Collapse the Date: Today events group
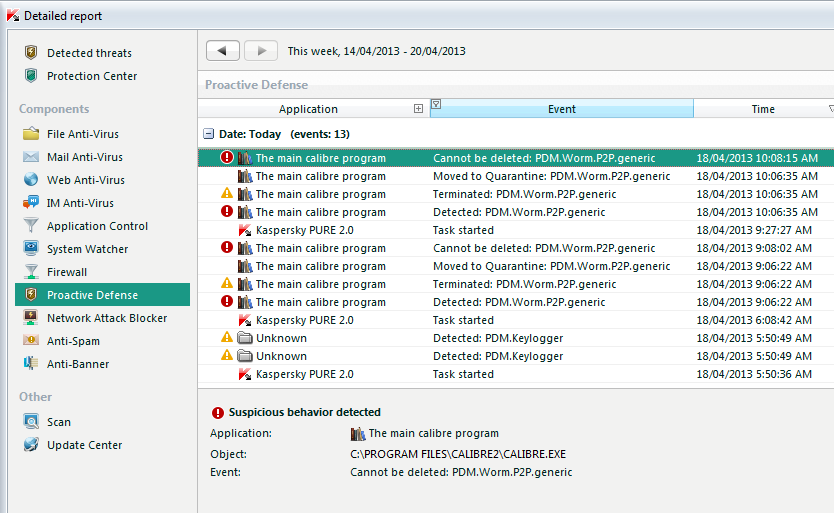The image size is (834, 513). (208, 134)
